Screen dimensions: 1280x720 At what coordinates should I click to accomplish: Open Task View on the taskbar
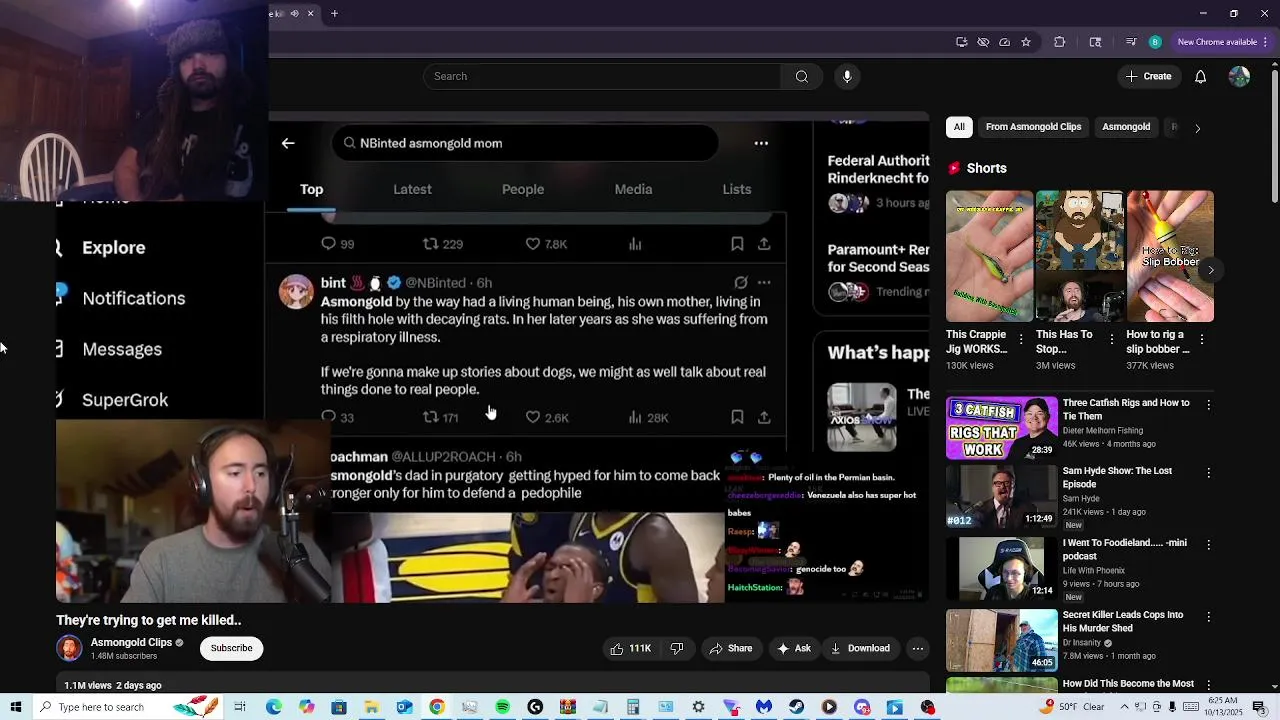(240, 707)
